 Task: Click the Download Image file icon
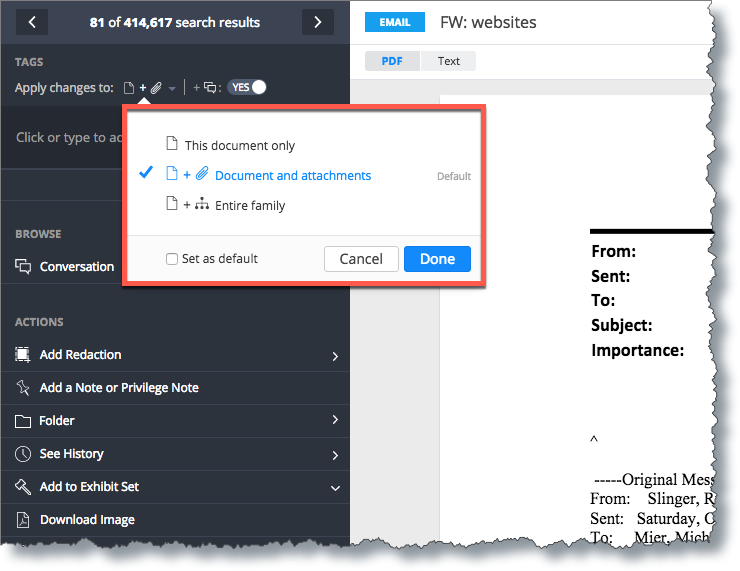[x=23, y=520]
